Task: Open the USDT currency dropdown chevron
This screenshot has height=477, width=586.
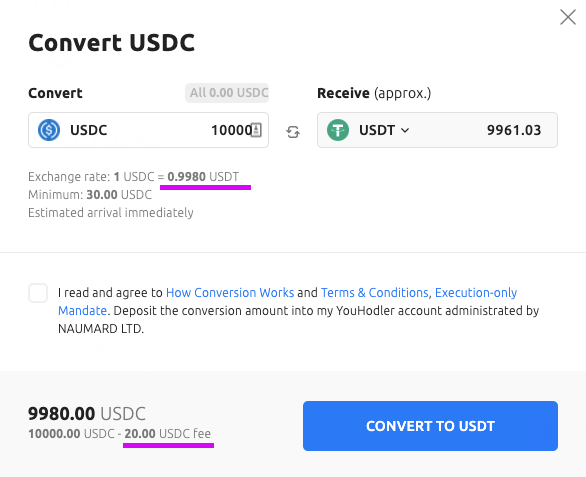Action: tap(405, 130)
